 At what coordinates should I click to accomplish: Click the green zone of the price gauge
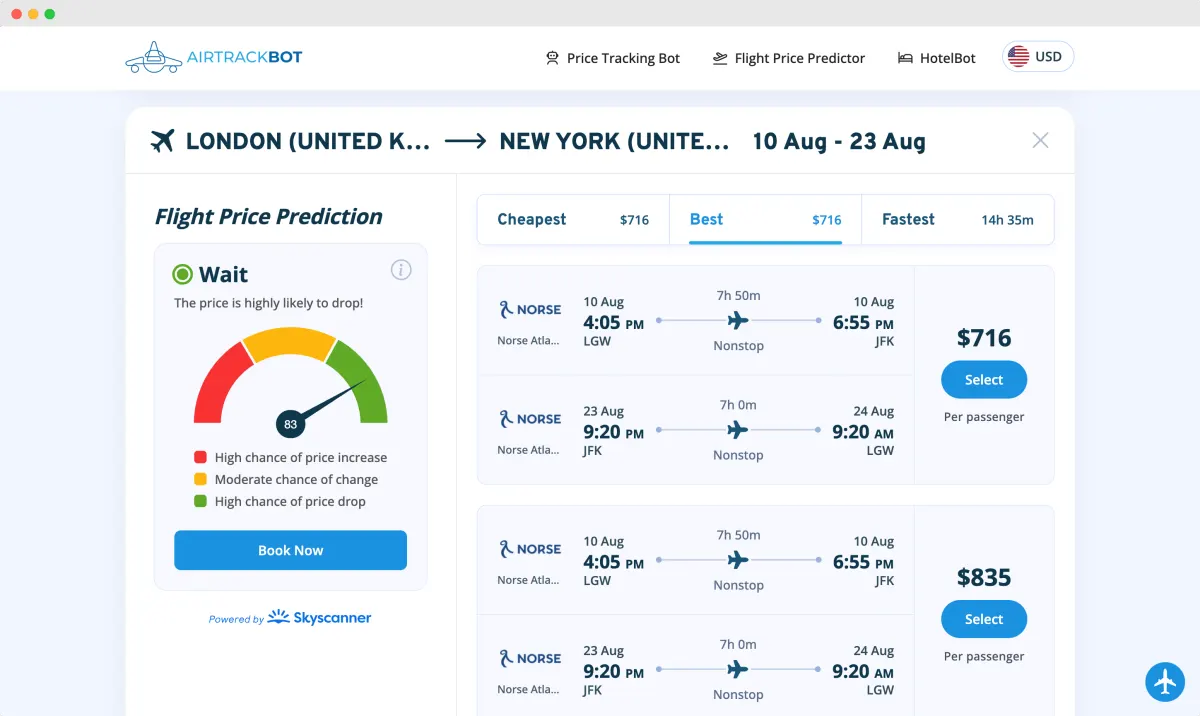362,385
